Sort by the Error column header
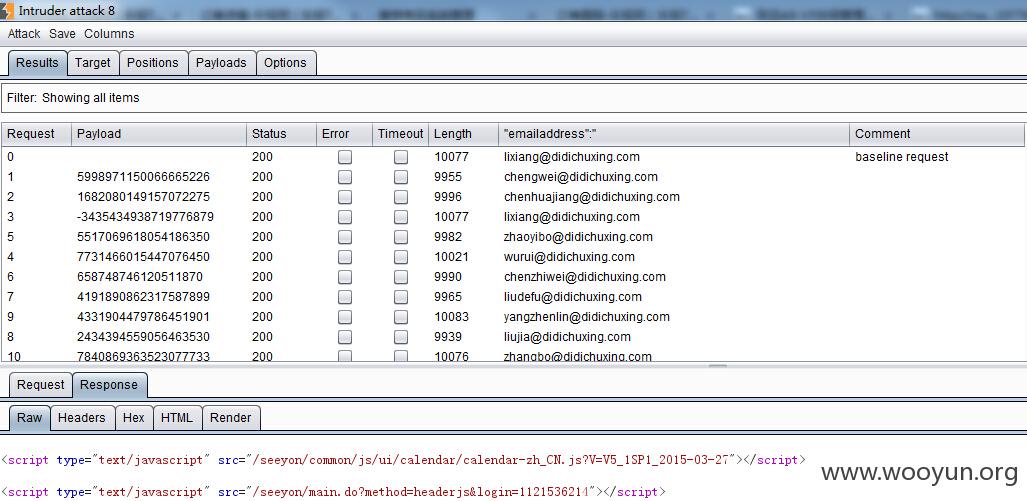The width and height of the screenshot is (1027, 501). [344, 134]
